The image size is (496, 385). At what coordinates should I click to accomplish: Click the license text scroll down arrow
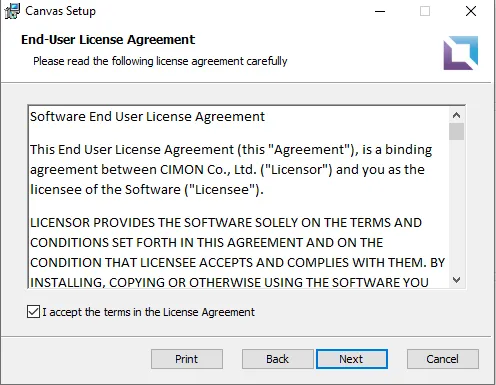(456, 280)
